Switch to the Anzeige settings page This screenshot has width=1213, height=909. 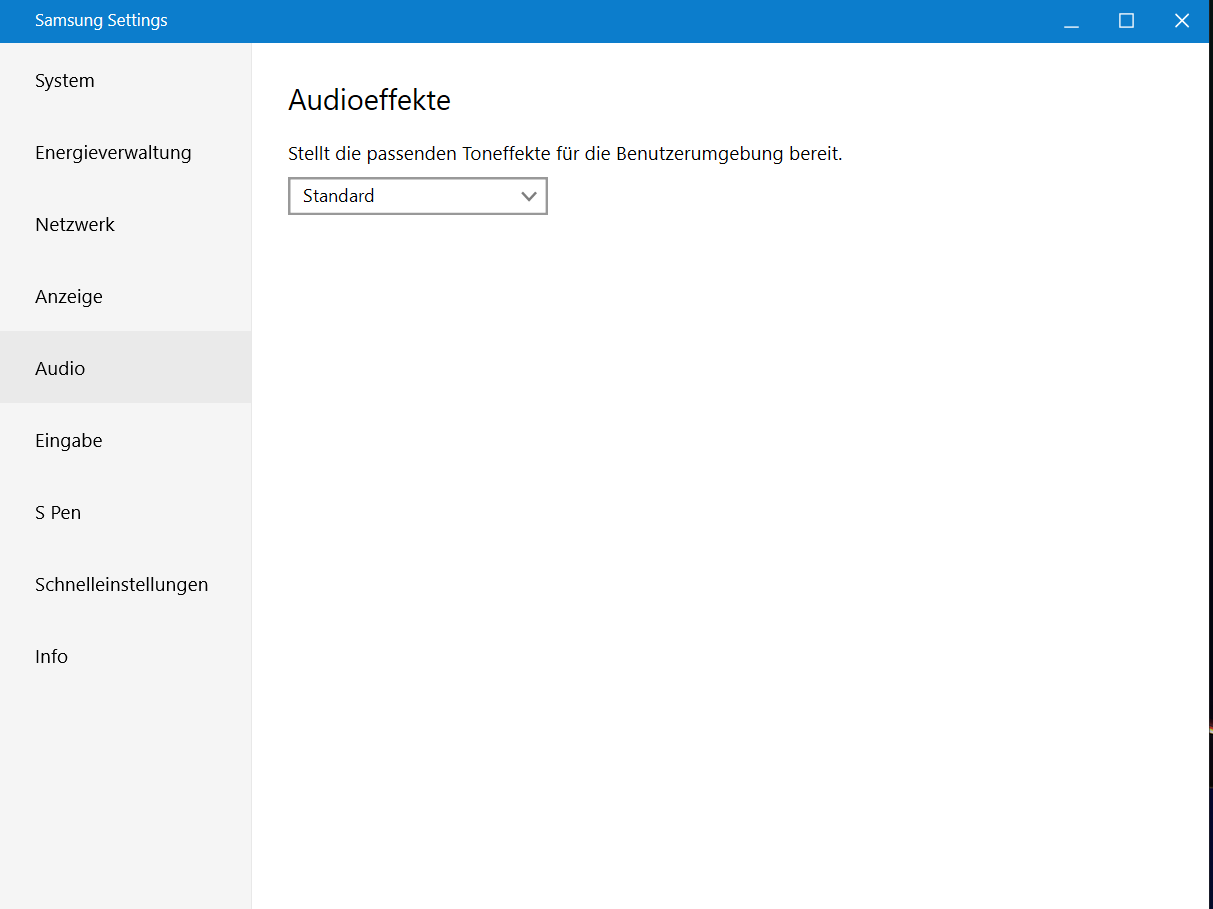click(x=69, y=297)
